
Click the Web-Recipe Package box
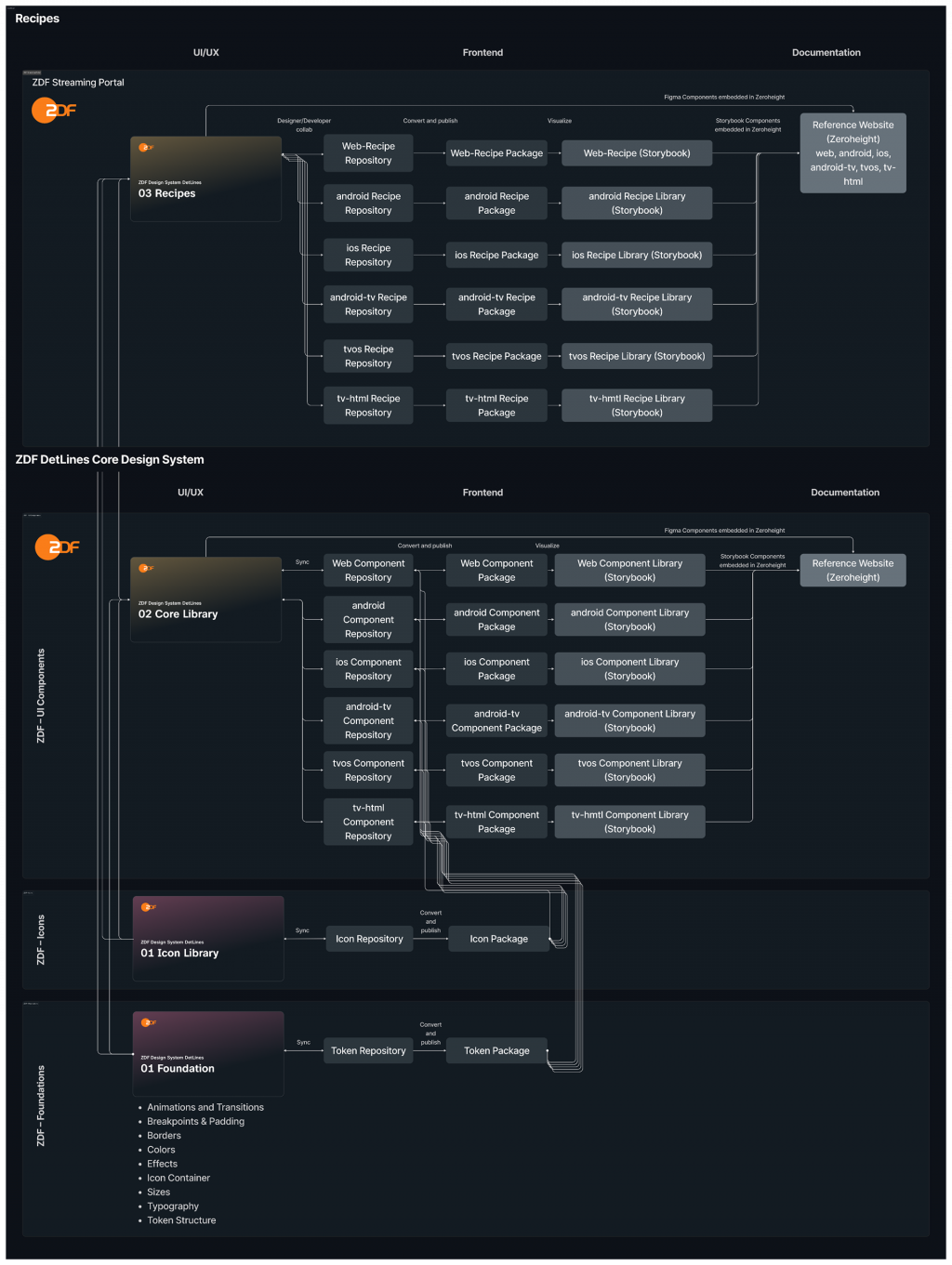[496, 153]
